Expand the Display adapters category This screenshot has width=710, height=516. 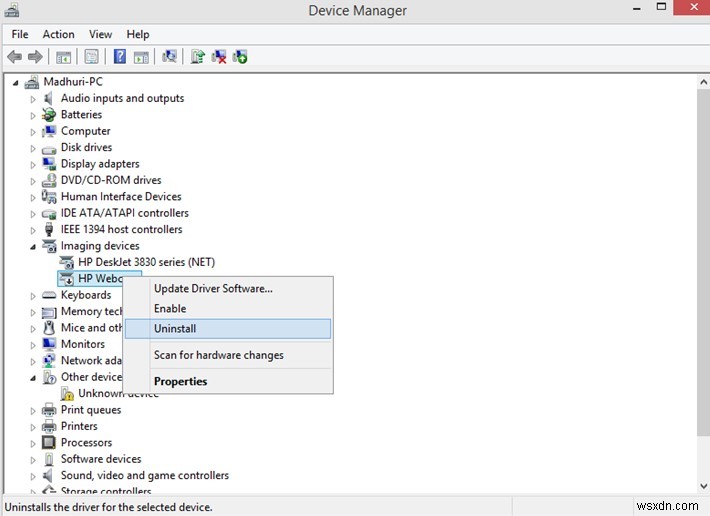[33, 164]
